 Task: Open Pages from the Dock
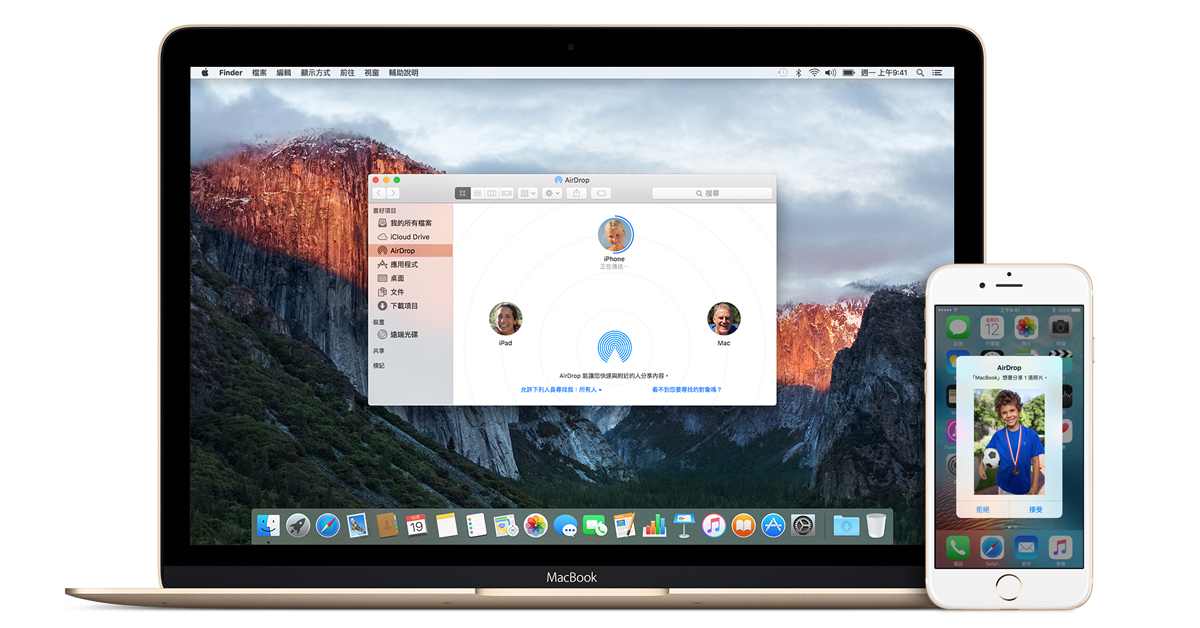pyautogui.click(x=625, y=525)
